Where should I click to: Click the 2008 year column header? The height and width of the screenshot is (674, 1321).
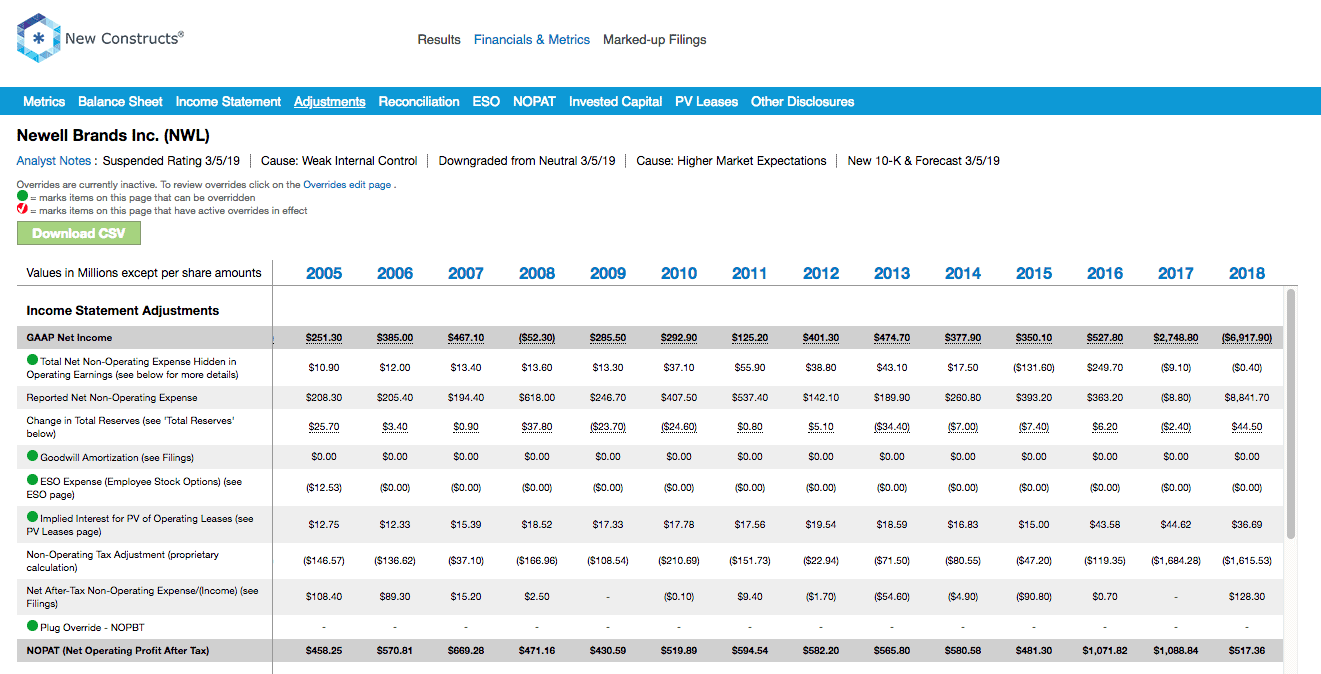537,273
